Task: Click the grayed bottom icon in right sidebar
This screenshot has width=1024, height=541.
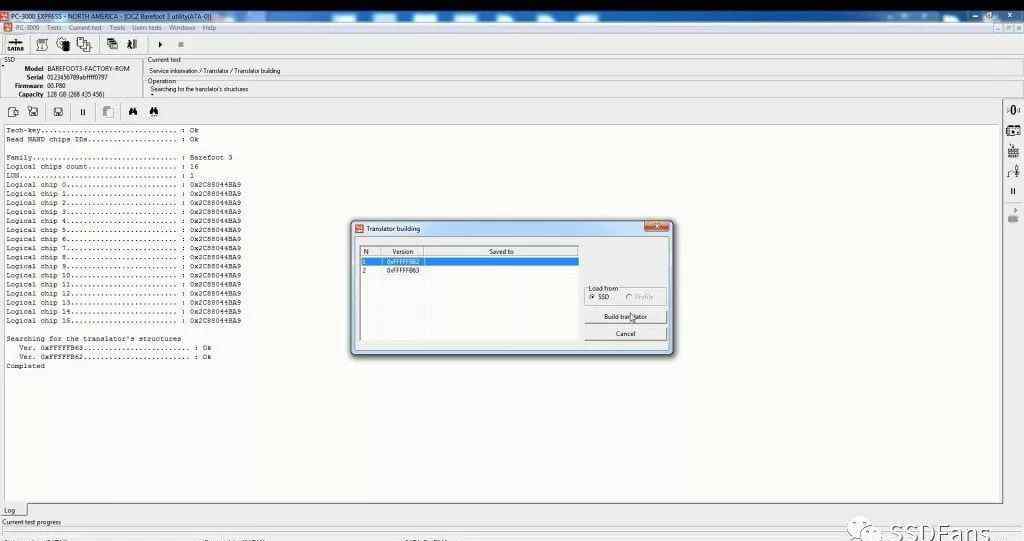Action: click(x=1013, y=216)
